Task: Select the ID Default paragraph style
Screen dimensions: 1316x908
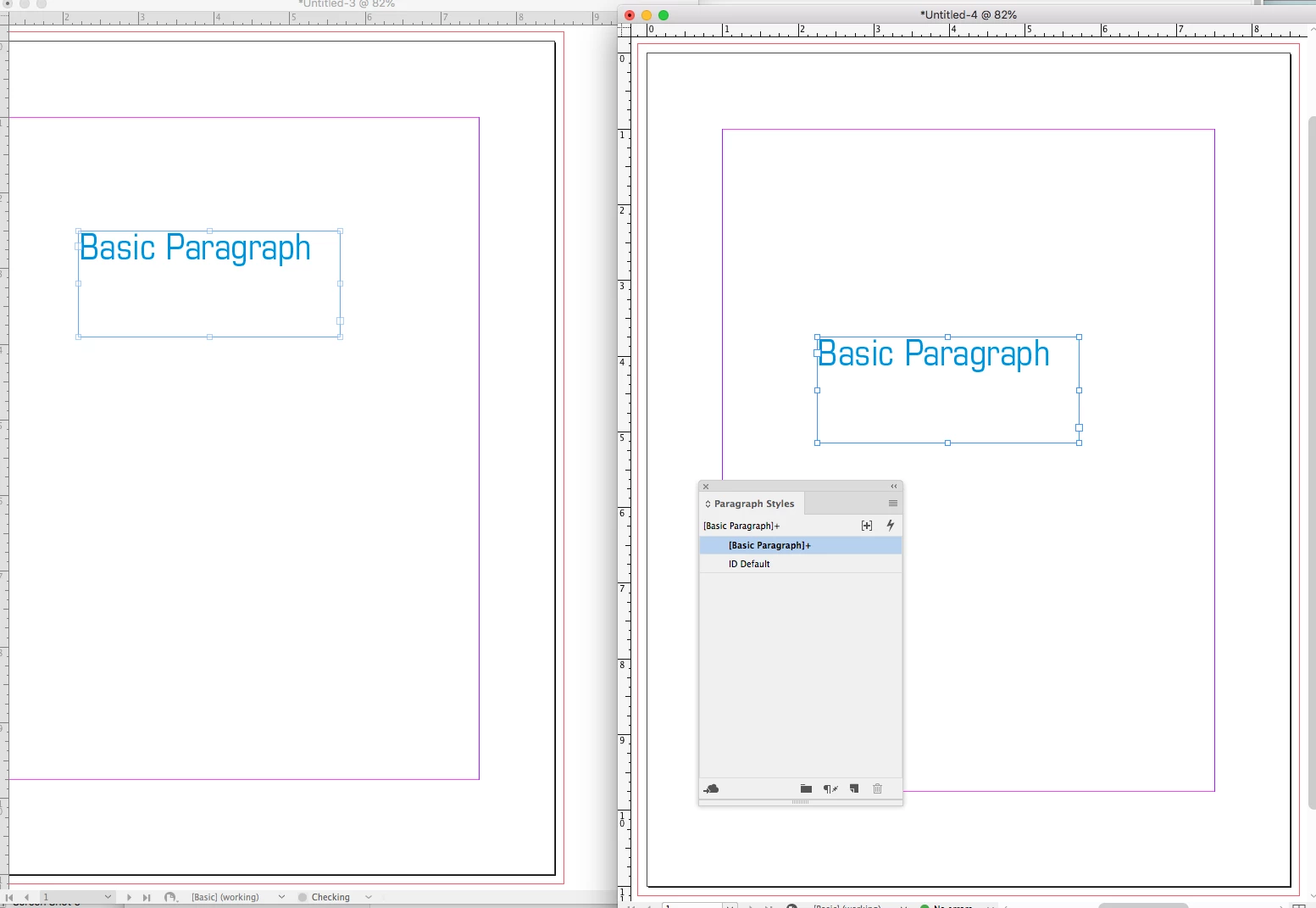Action: coord(801,564)
